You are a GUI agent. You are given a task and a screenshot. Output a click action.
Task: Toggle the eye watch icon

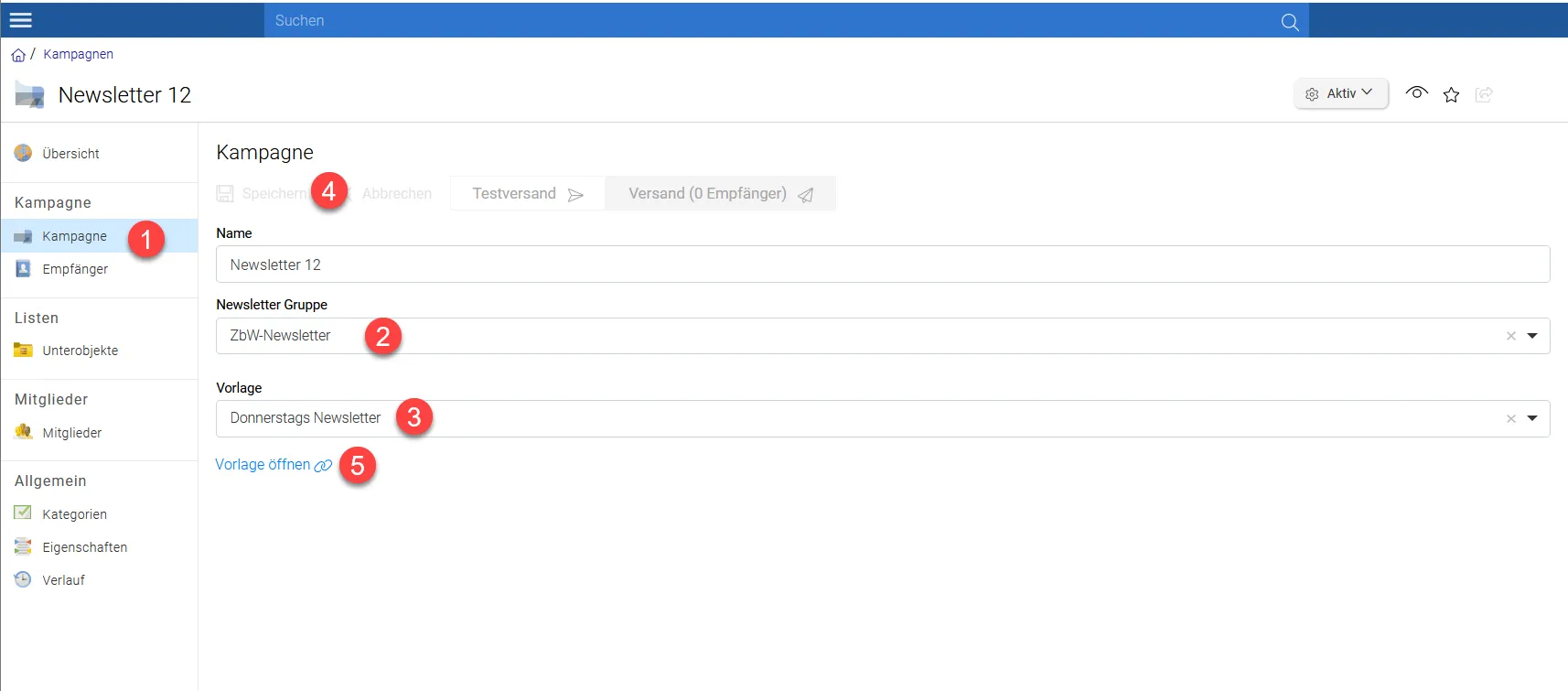click(x=1417, y=92)
